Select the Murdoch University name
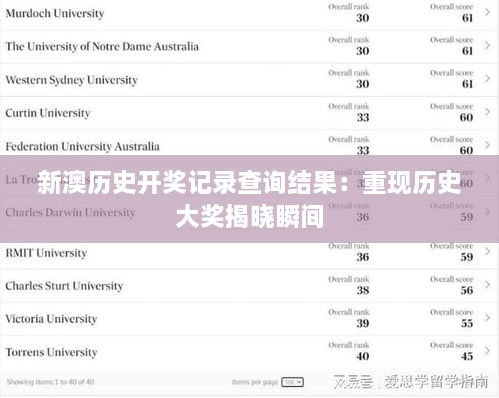The height and width of the screenshot is (398, 499). (55, 14)
